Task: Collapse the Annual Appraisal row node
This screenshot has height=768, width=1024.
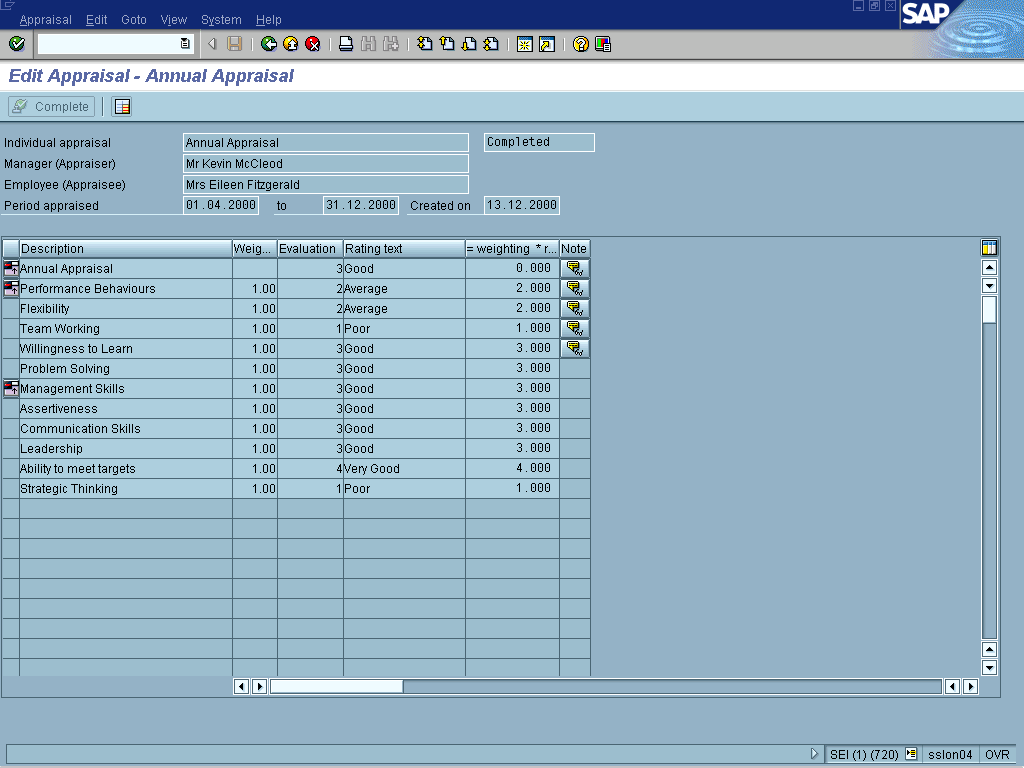Action: (11, 268)
